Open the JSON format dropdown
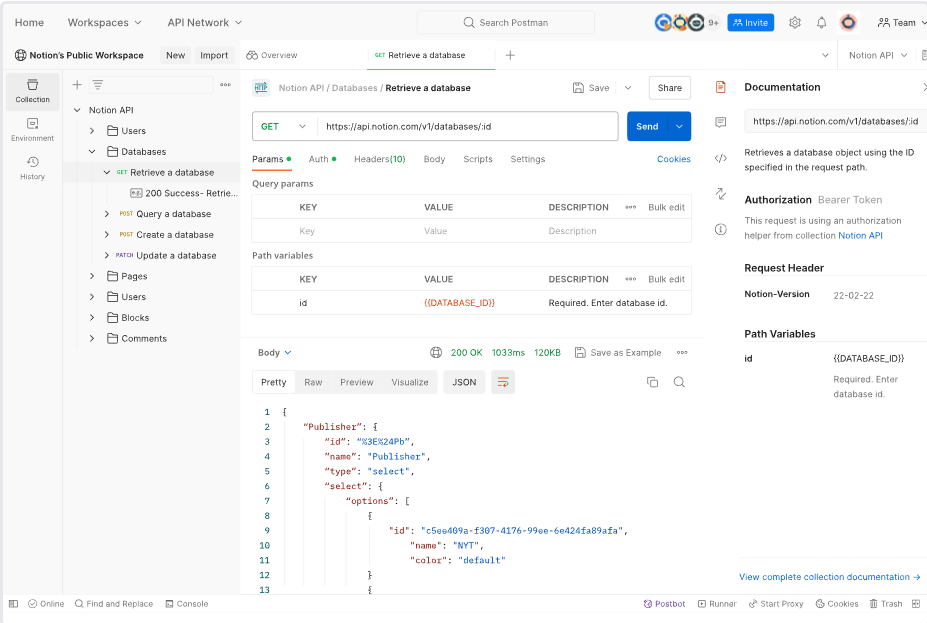 464,382
